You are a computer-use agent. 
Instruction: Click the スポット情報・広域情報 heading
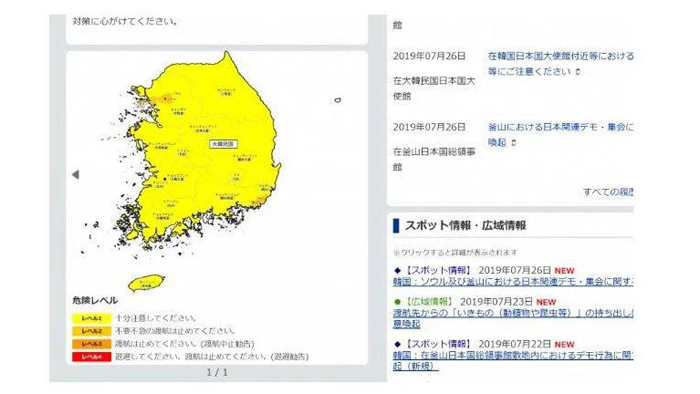click(466, 225)
